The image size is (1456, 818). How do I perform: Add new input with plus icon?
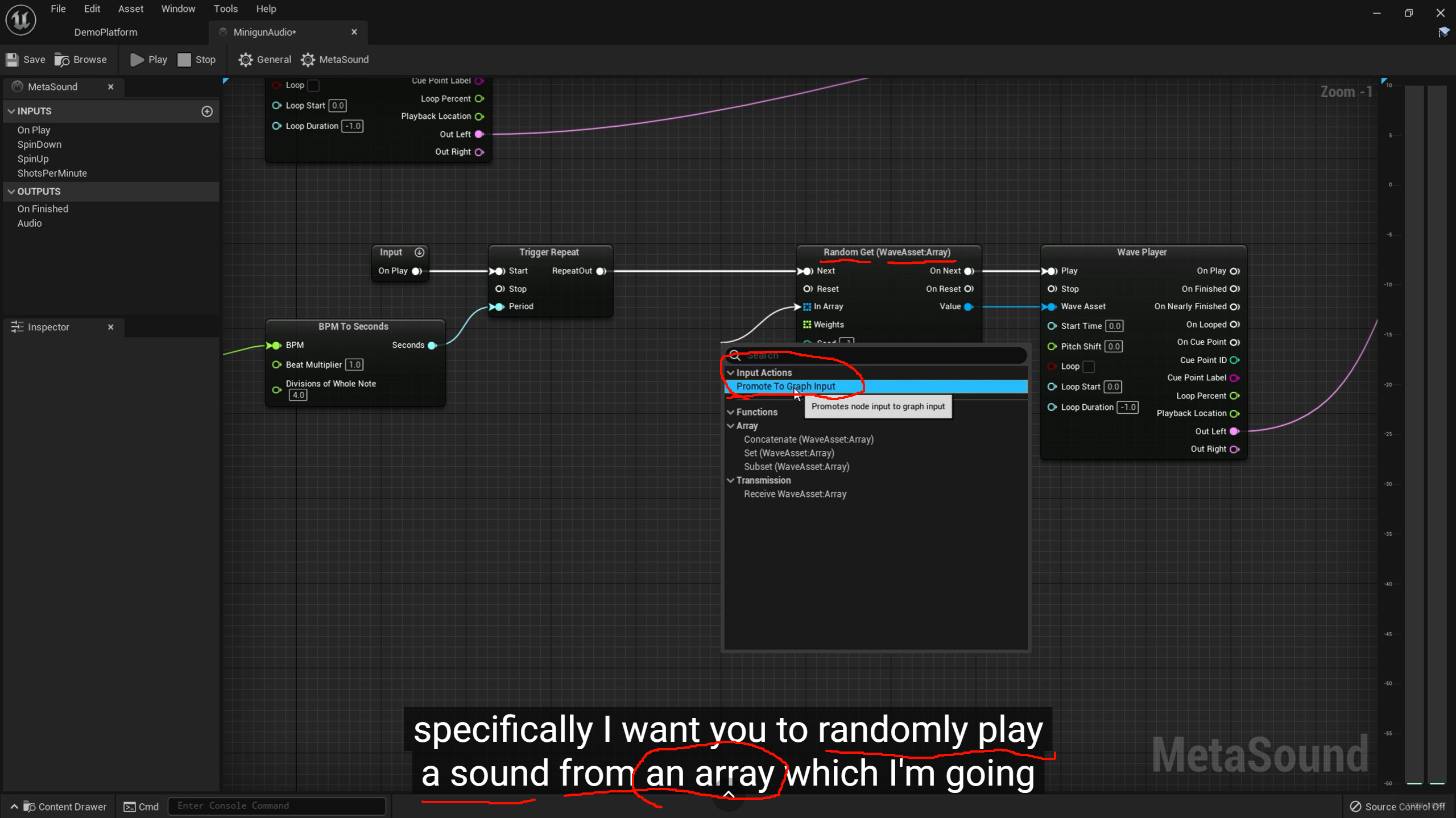207,111
